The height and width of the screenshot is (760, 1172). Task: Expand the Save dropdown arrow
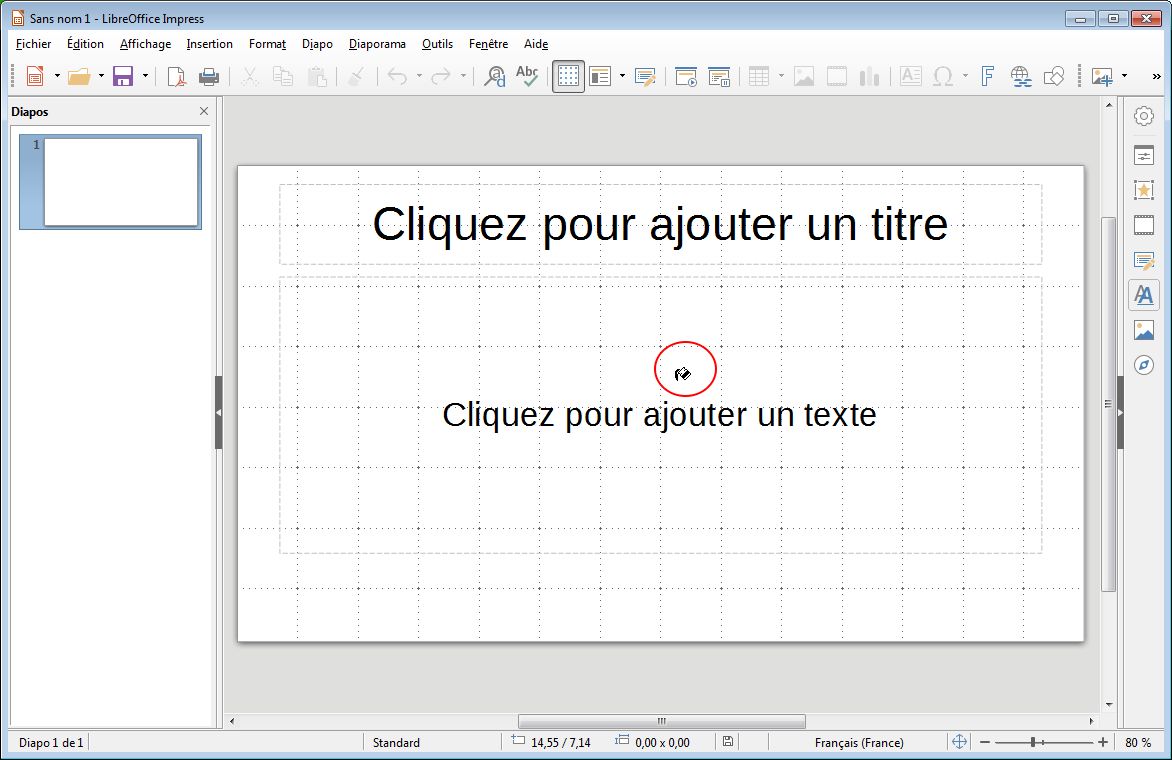click(145, 76)
